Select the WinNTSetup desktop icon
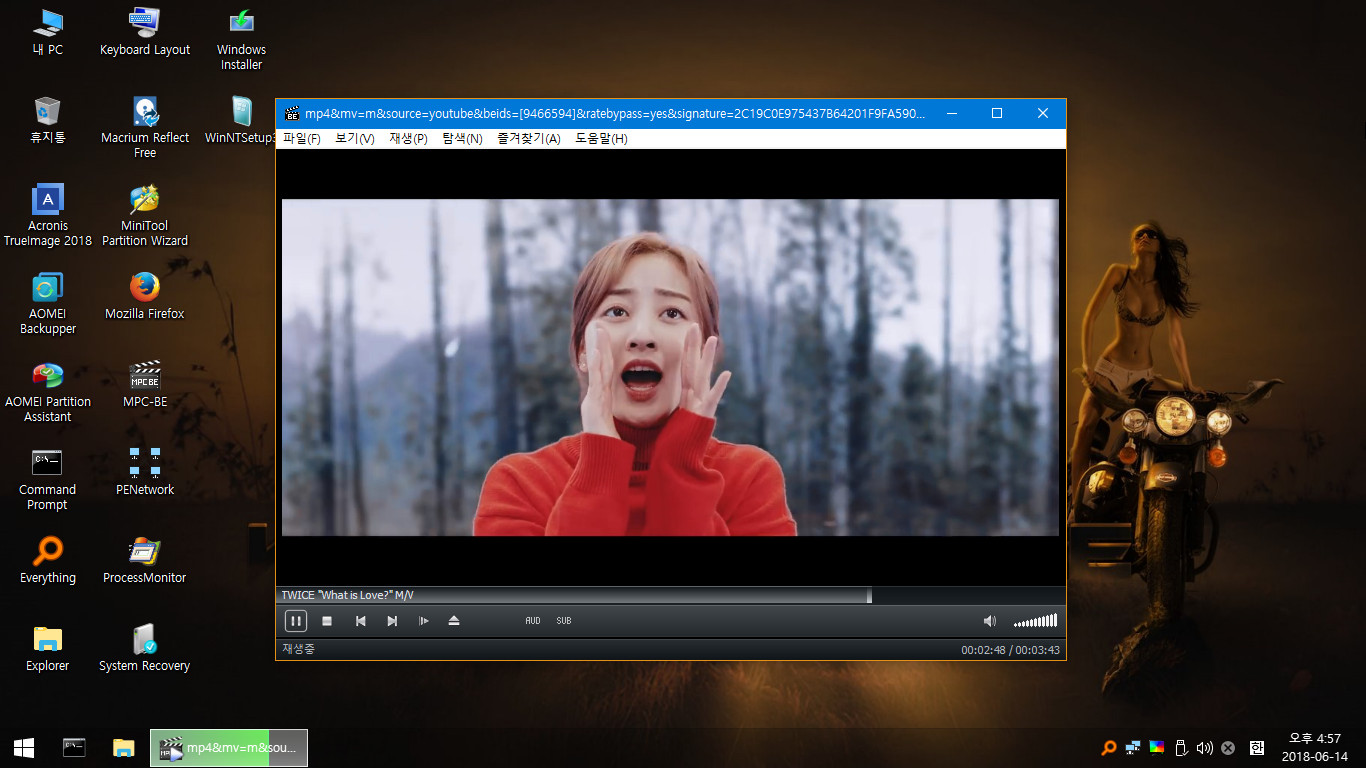 241,120
